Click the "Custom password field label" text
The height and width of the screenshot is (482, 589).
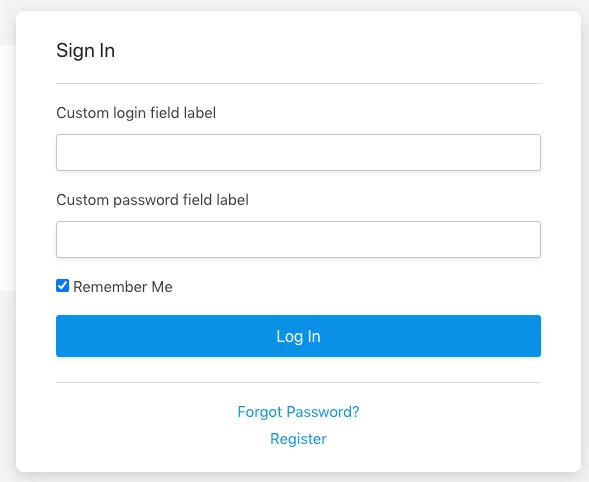pyautogui.click(x=153, y=200)
